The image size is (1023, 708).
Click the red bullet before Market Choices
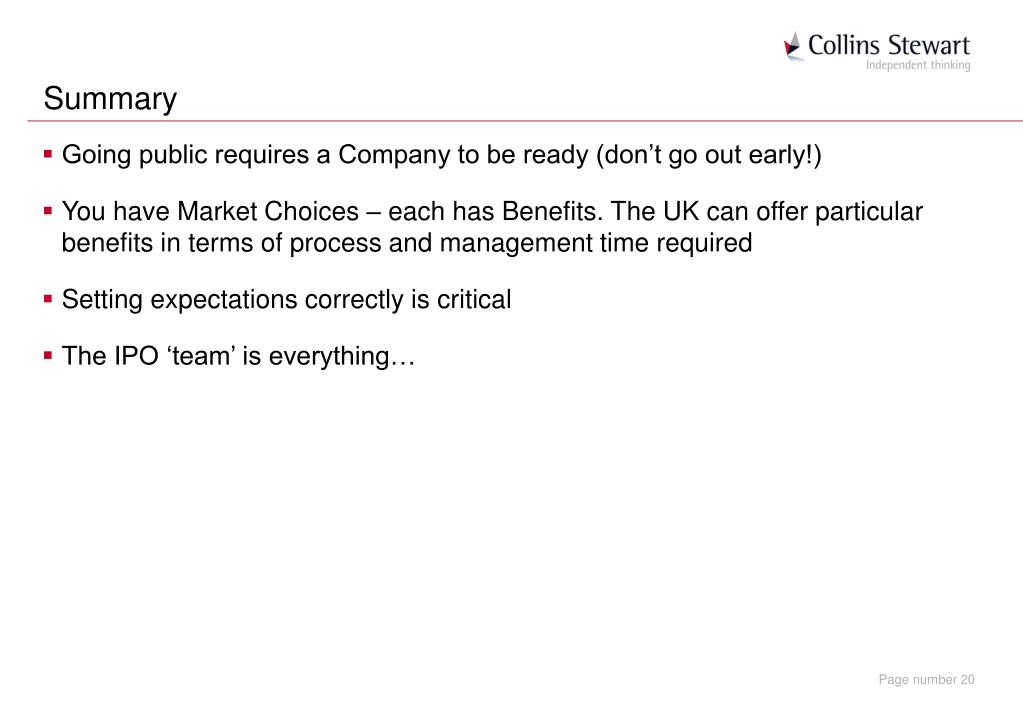coord(48,211)
